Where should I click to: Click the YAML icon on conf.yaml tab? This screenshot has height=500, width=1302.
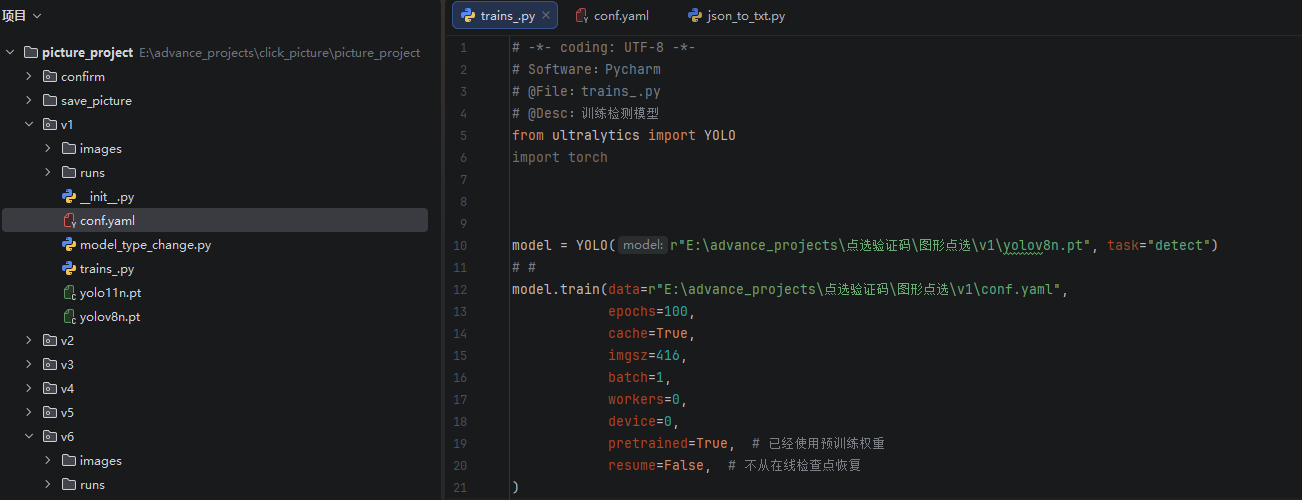581,16
